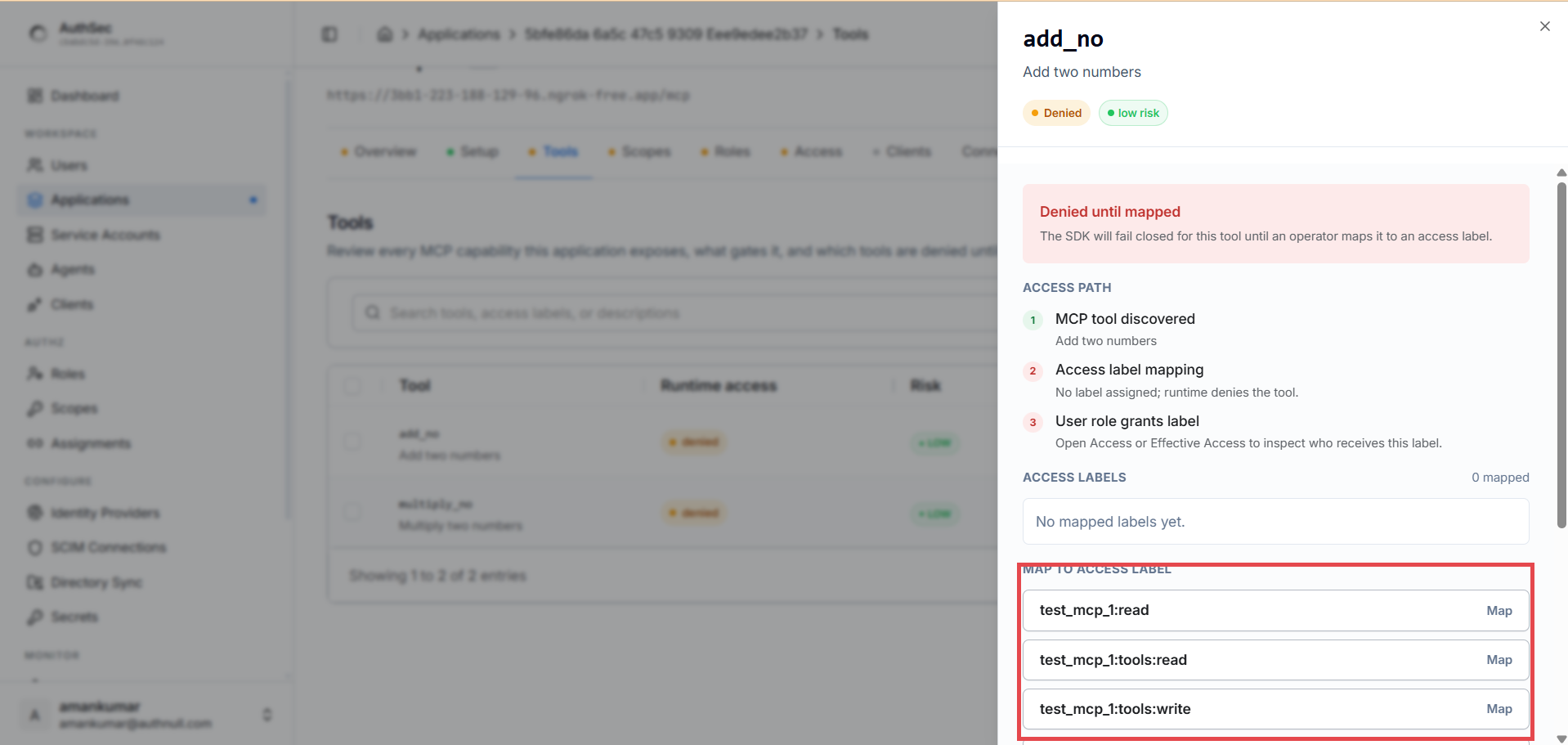1568x745 pixels.
Task: Click the user avatar A
Action: tap(34, 715)
